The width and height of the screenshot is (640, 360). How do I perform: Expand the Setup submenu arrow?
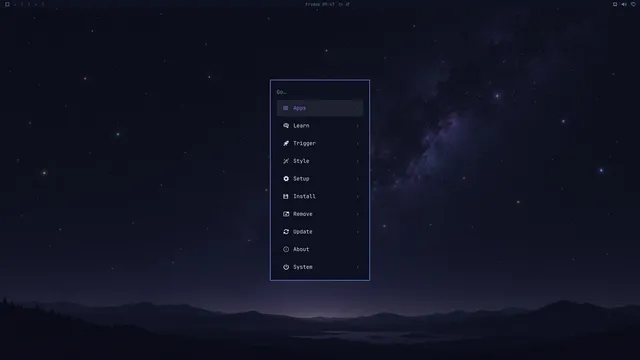coord(358,179)
